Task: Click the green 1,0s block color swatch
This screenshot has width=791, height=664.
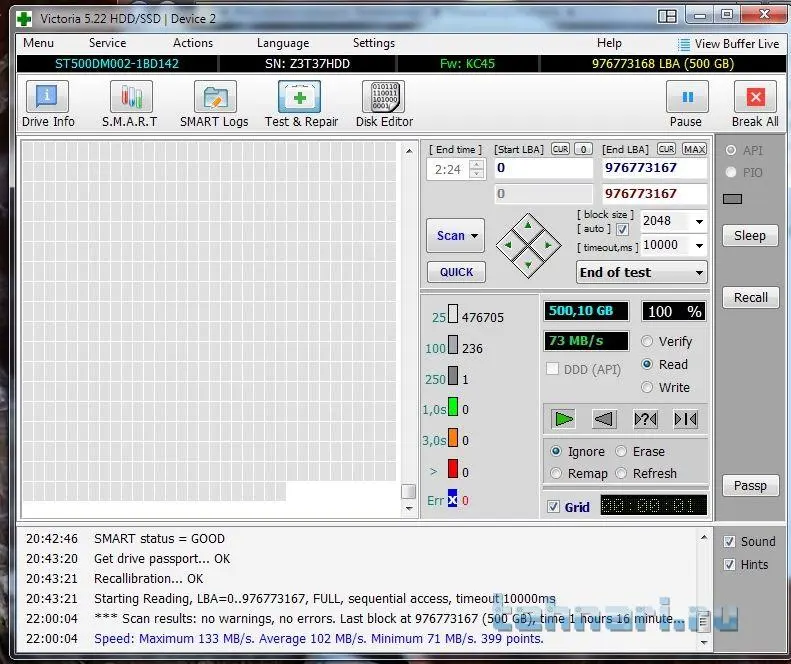Action: click(453, 407)
